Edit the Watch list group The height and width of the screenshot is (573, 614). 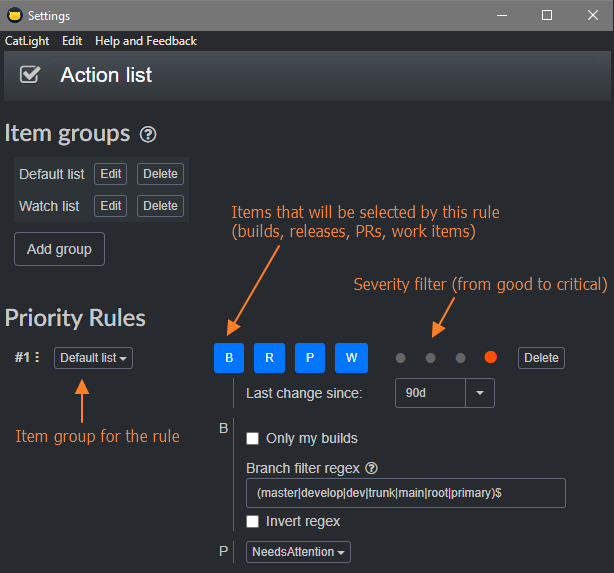110,206
